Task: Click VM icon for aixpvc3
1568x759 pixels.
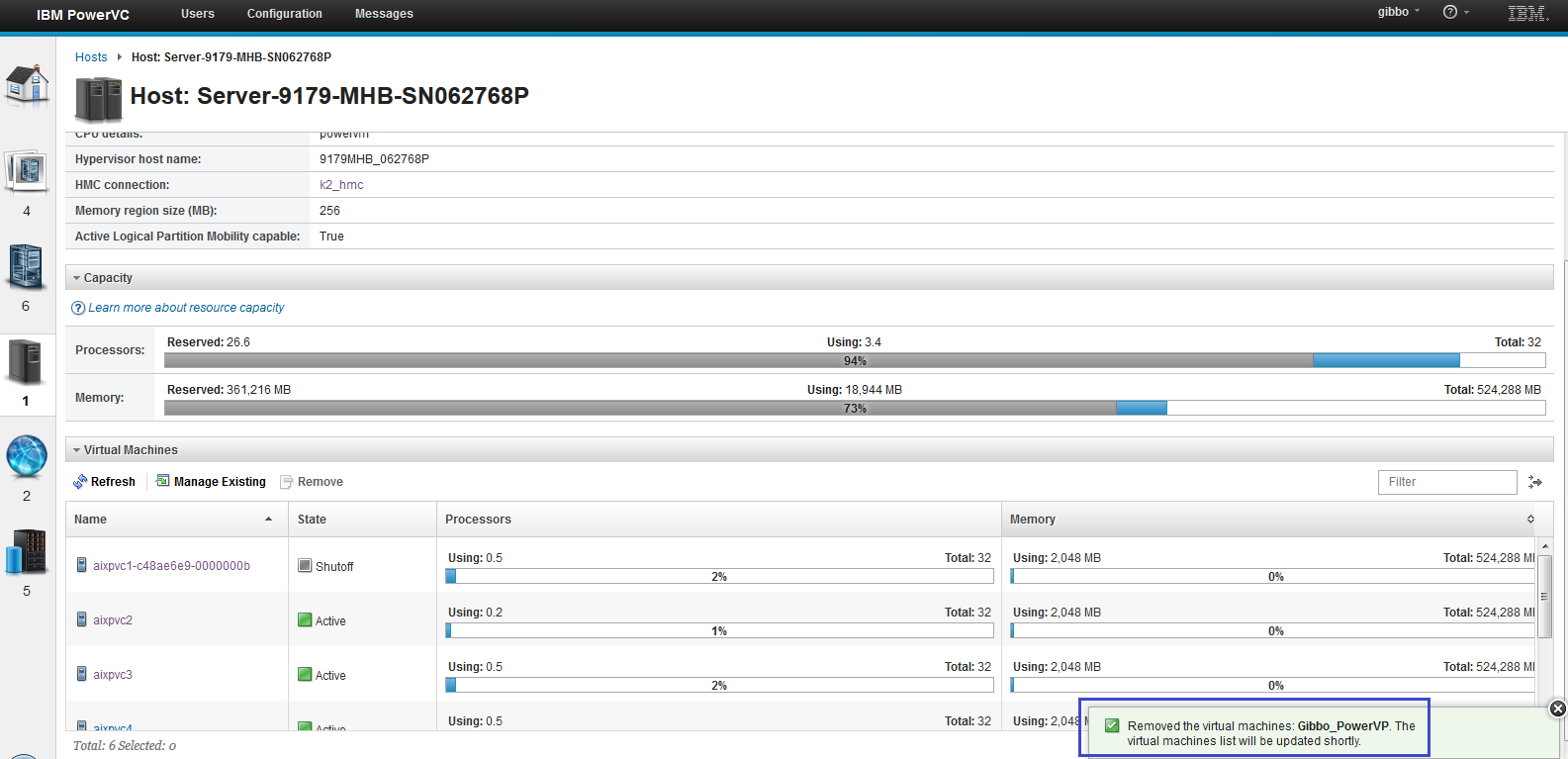Action: [82, 674]
